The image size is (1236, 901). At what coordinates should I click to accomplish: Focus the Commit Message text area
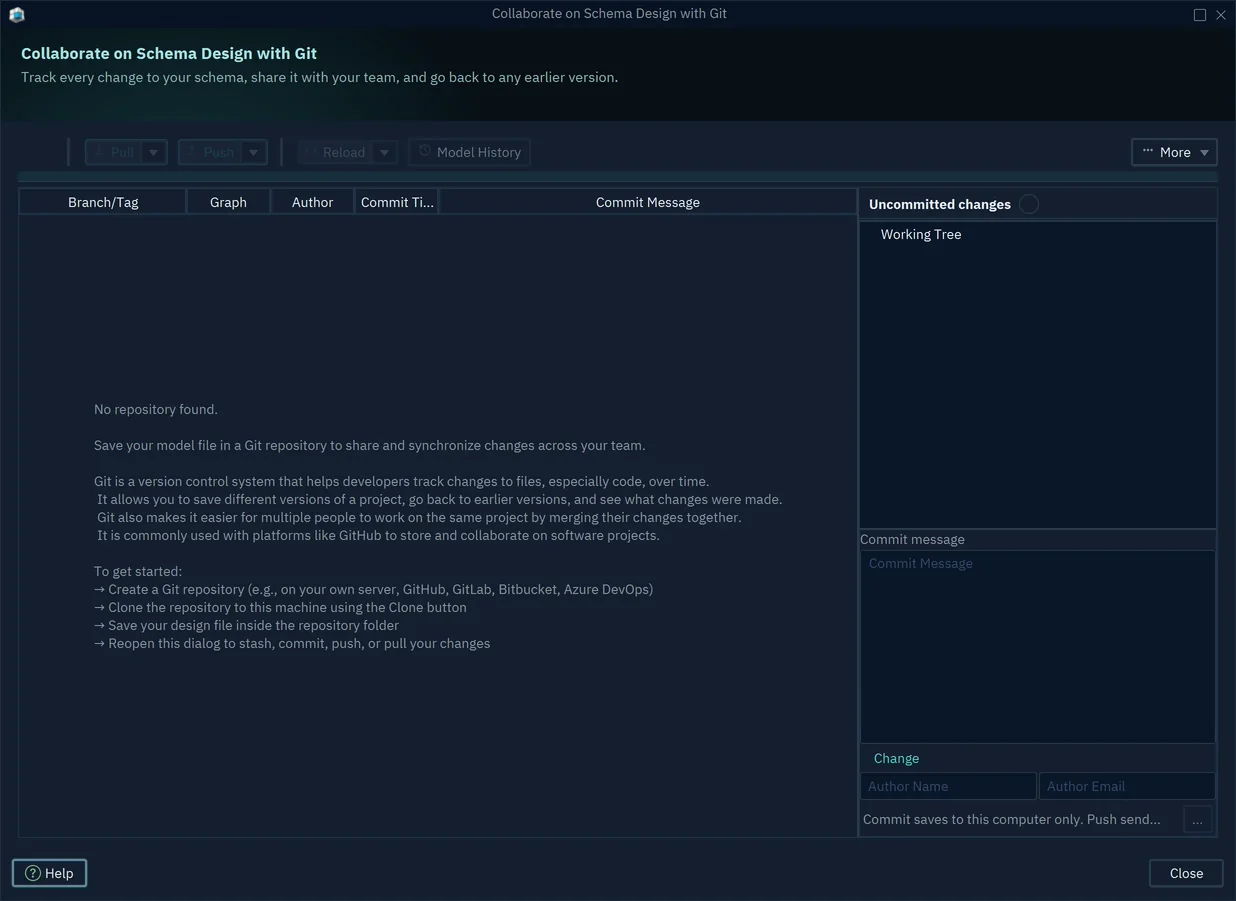click(1038, 647)
